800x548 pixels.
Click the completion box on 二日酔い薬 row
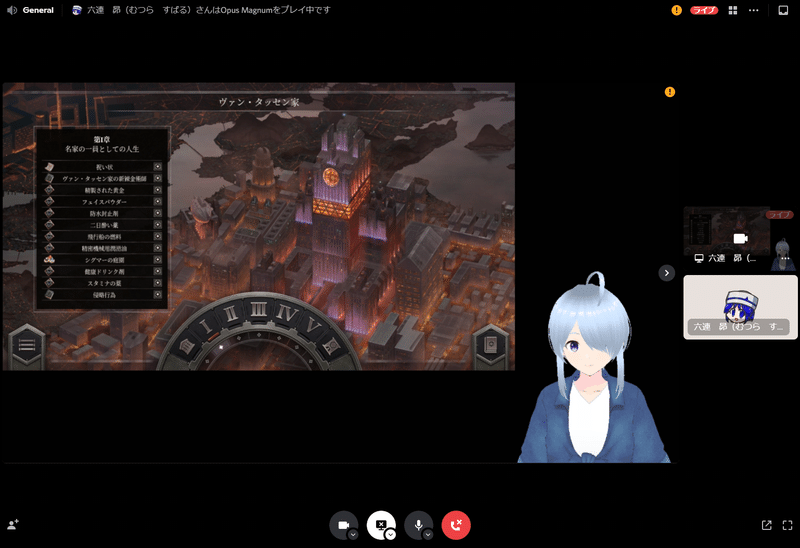pos(158,225)
